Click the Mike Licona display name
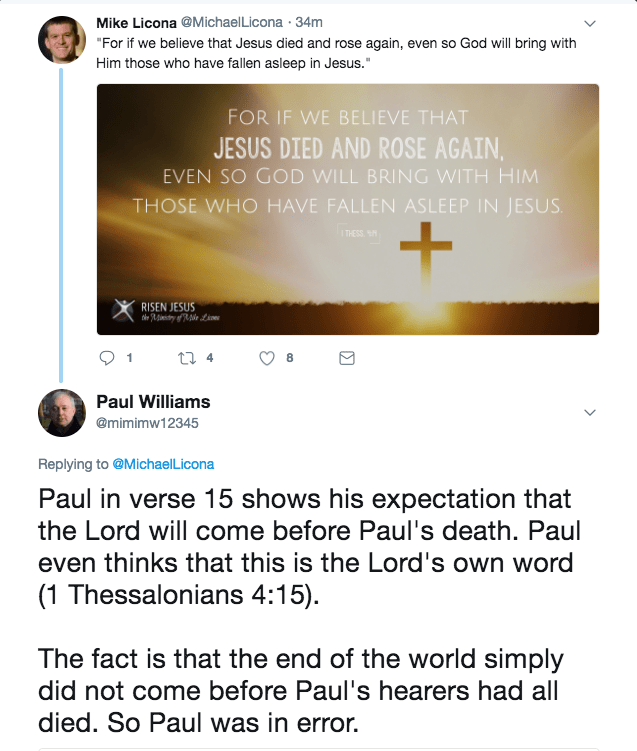637x751 pixels. [x=135, y=23]
